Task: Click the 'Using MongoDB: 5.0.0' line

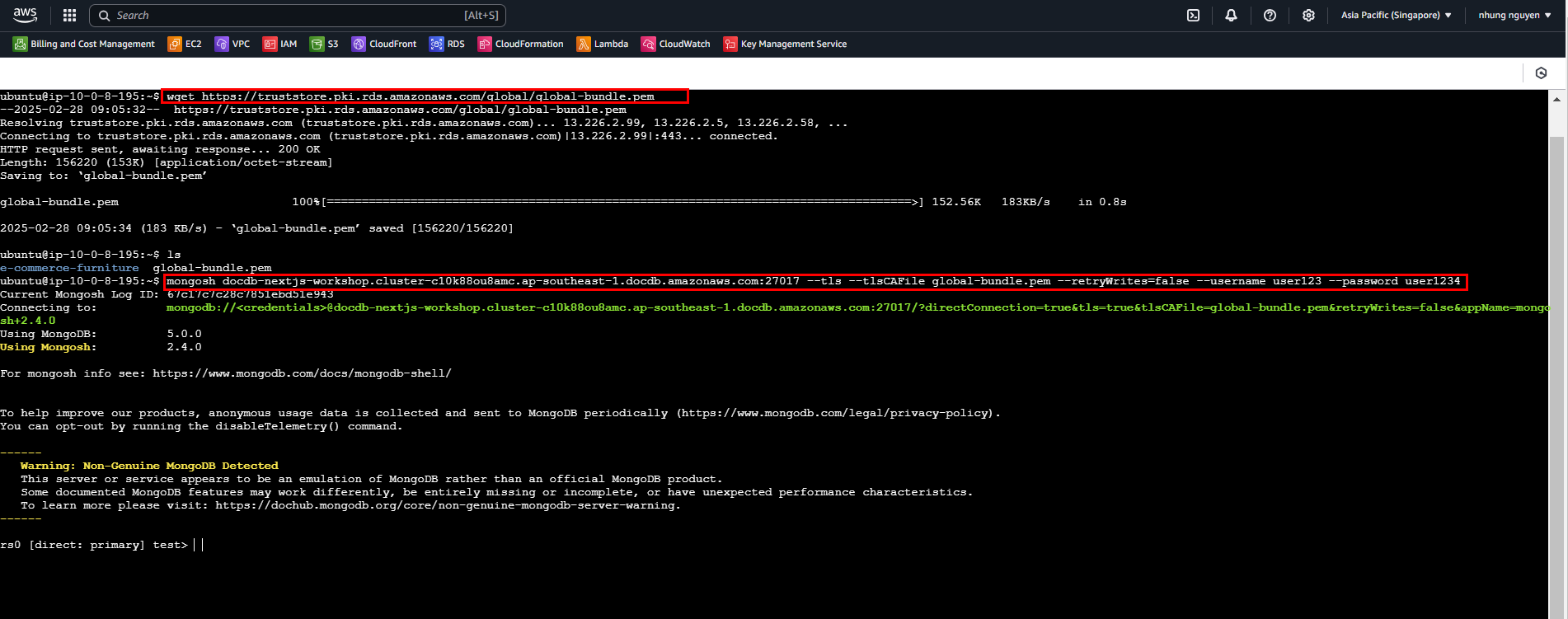Action: (101, 334)
